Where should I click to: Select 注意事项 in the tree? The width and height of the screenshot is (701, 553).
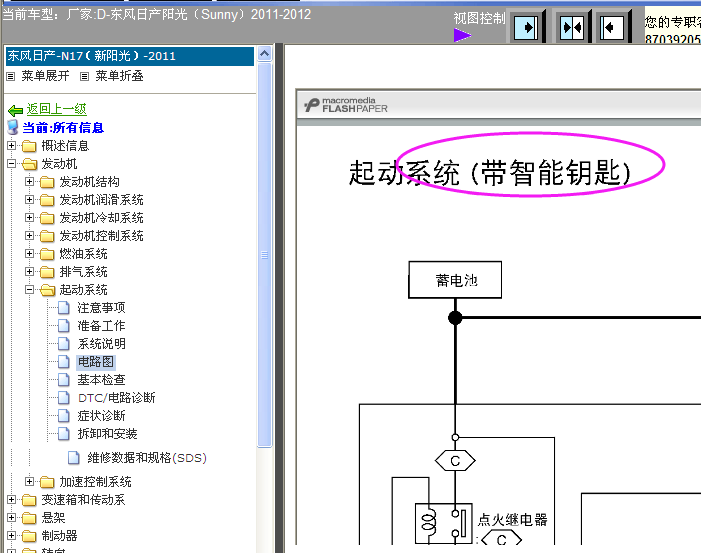(x=101, y=308)
